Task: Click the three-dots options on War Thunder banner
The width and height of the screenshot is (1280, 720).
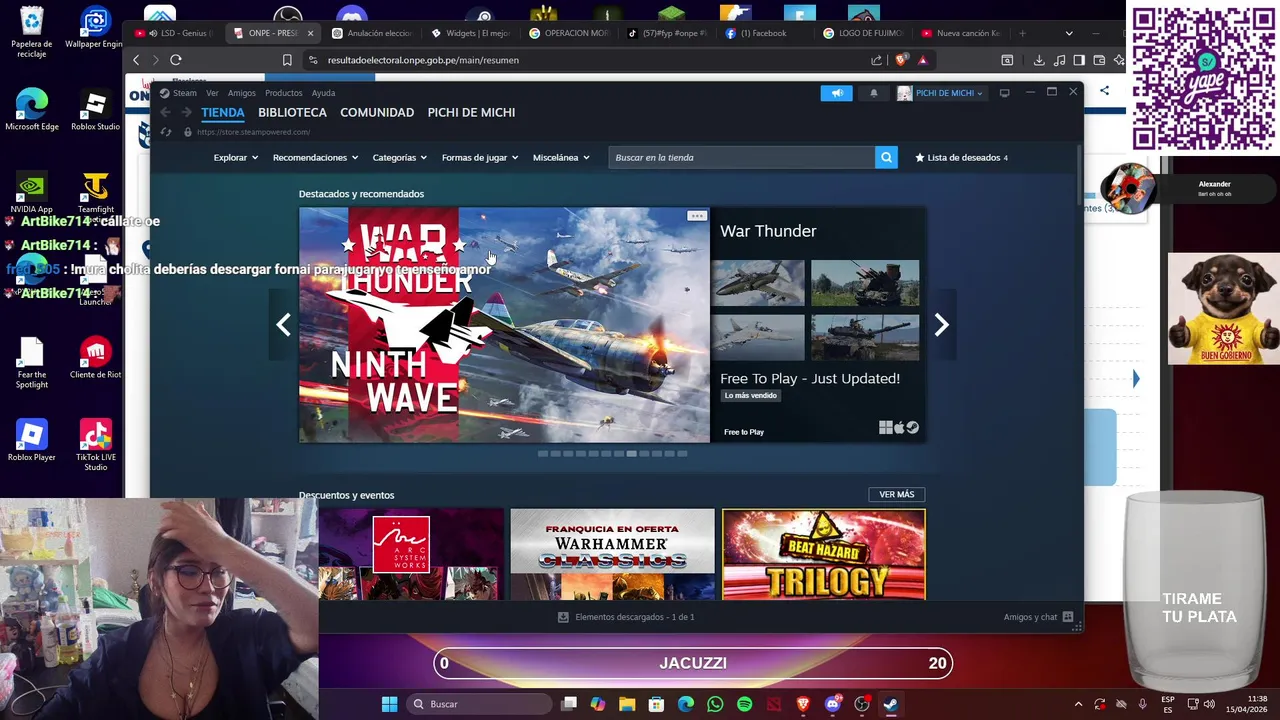Action: click(697, 216)
